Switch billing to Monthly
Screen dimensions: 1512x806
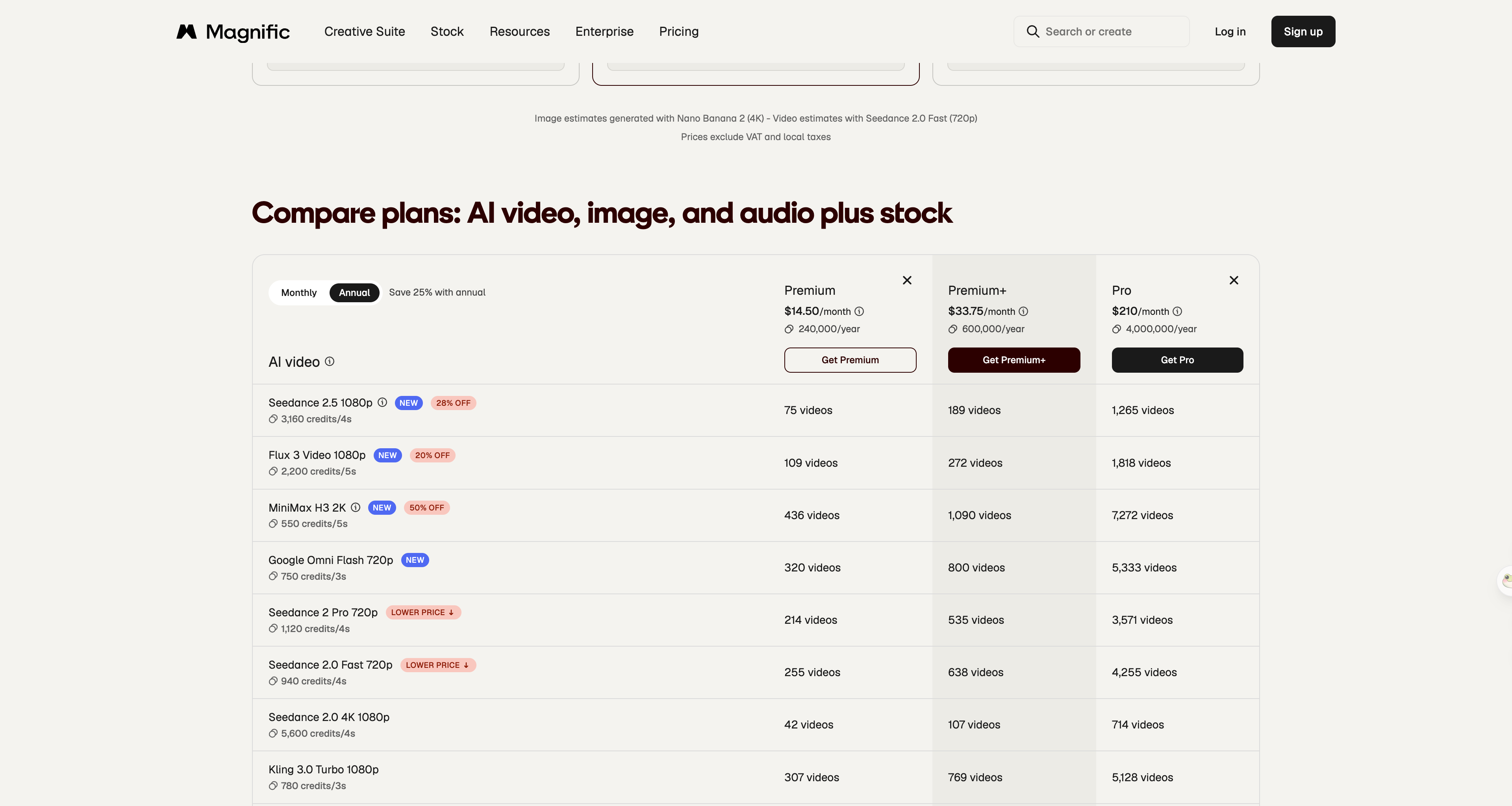tap(299, 293)
